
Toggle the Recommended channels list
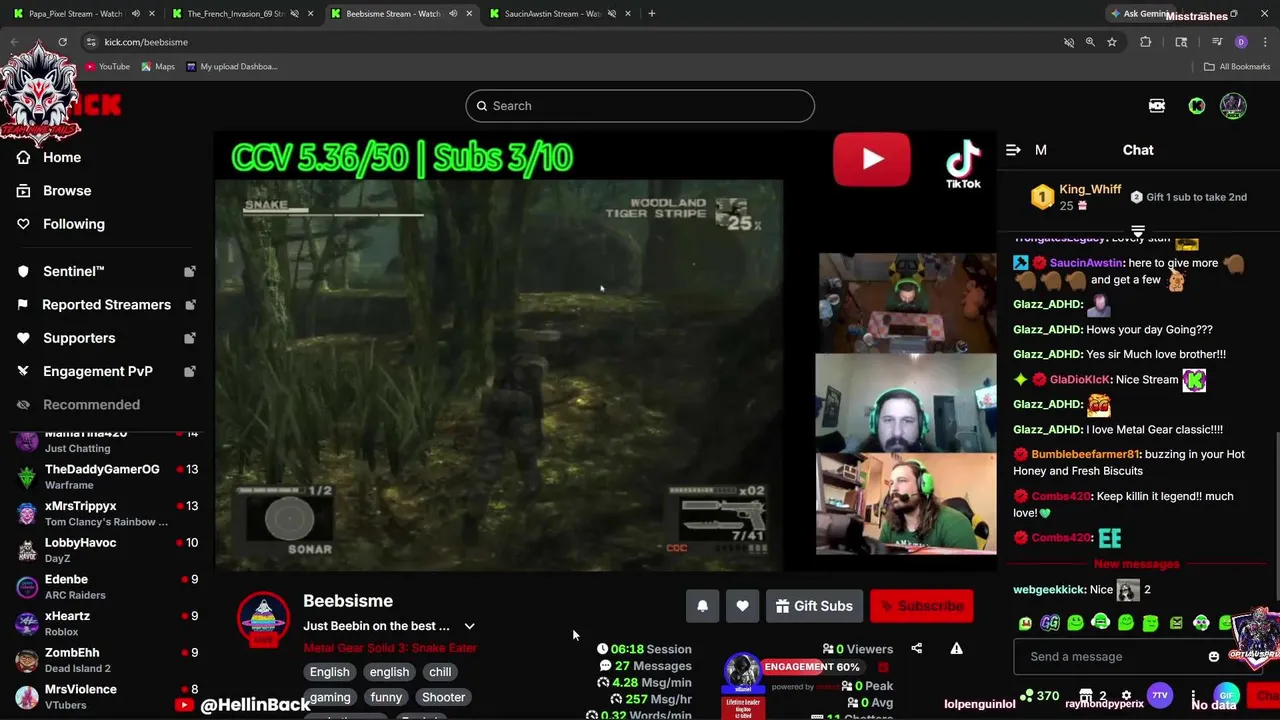(91, 404)
